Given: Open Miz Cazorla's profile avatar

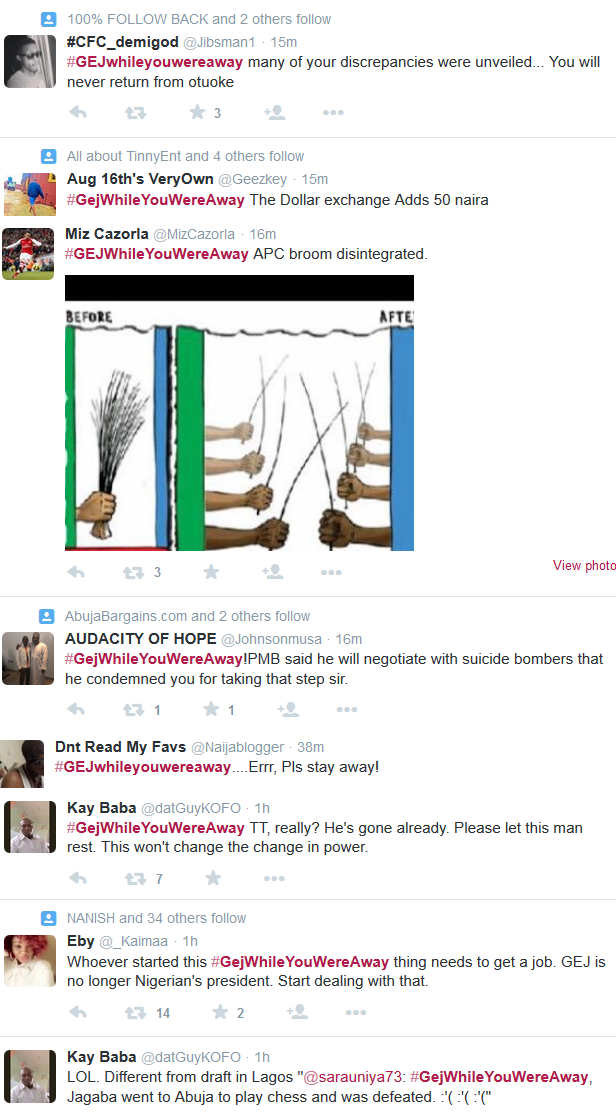Looking at the screenshot, I should coord(28,254).
